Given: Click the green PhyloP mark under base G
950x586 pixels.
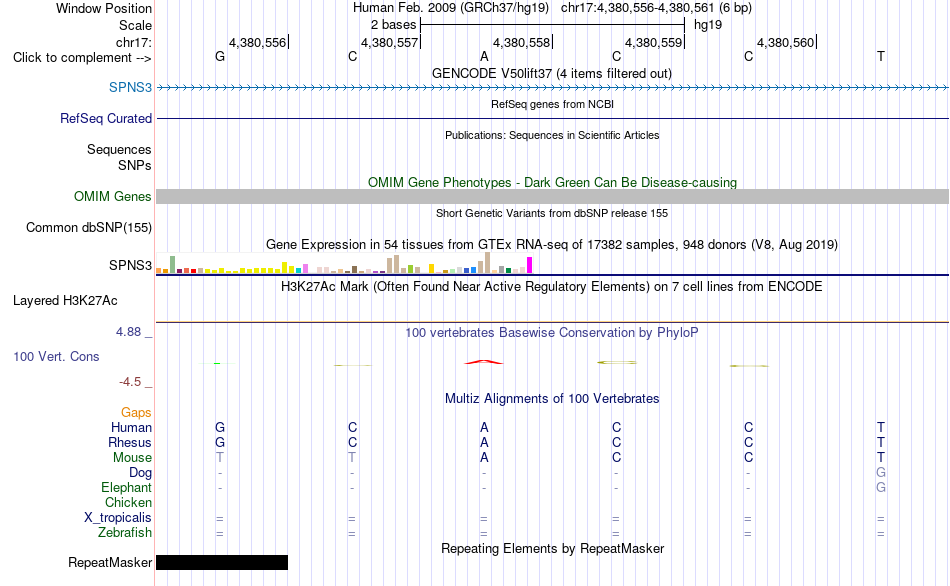Looking at the screenshot, I should point(218,364).
